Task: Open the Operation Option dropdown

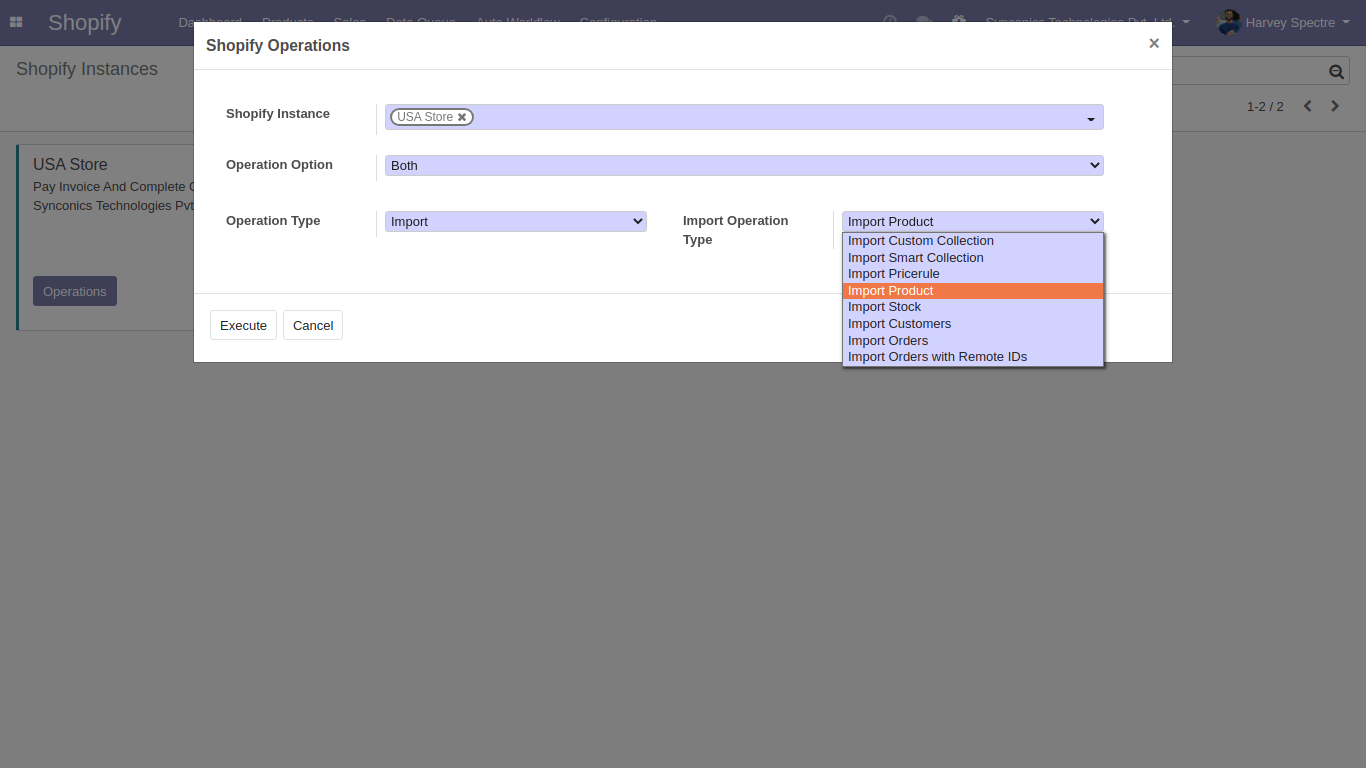Action: tap(743, 165)
